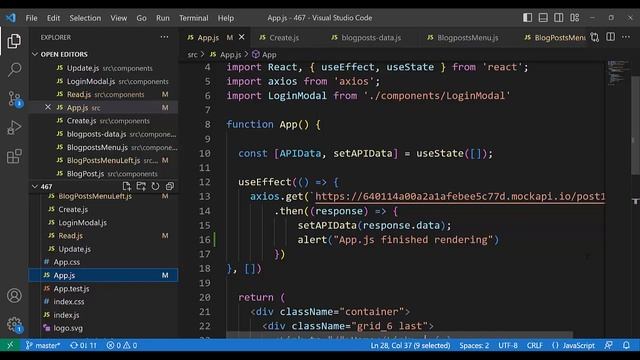The height and width of the screenshot is (360, 640).
Task: Click the New Folder icon in 467 folder header
Action: (141, 186)
